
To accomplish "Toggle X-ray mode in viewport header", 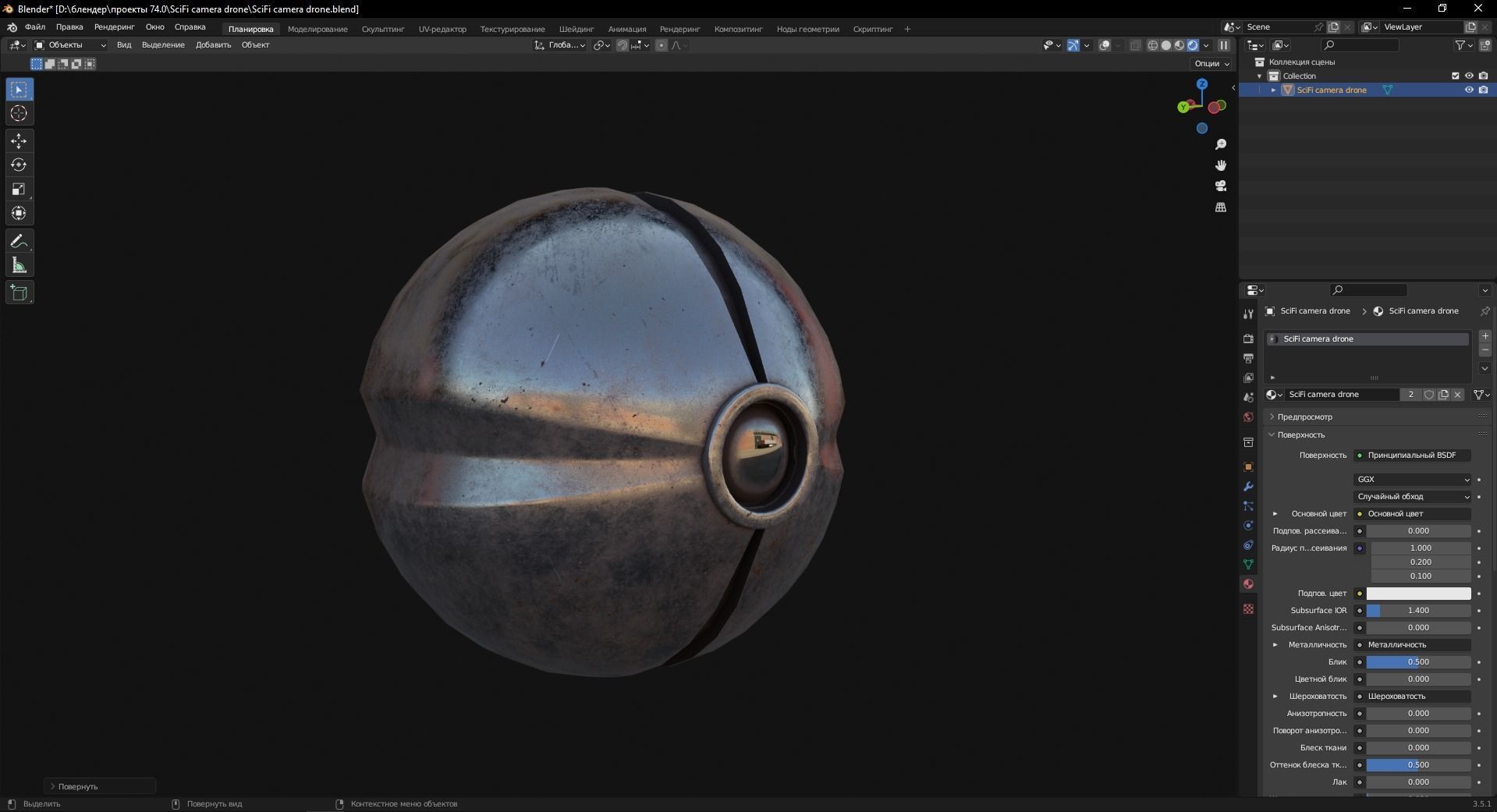I will (x=1136, y=45).
